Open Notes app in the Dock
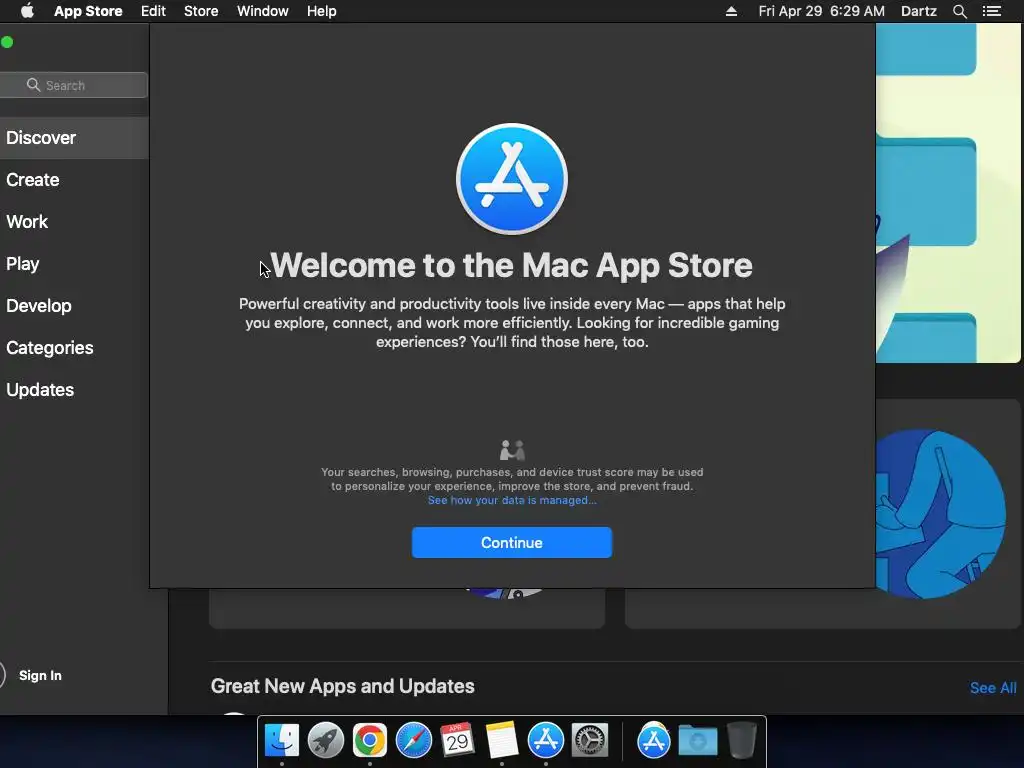The width and height of the screenshot is (1024, 768). click(x=502, y=740)
